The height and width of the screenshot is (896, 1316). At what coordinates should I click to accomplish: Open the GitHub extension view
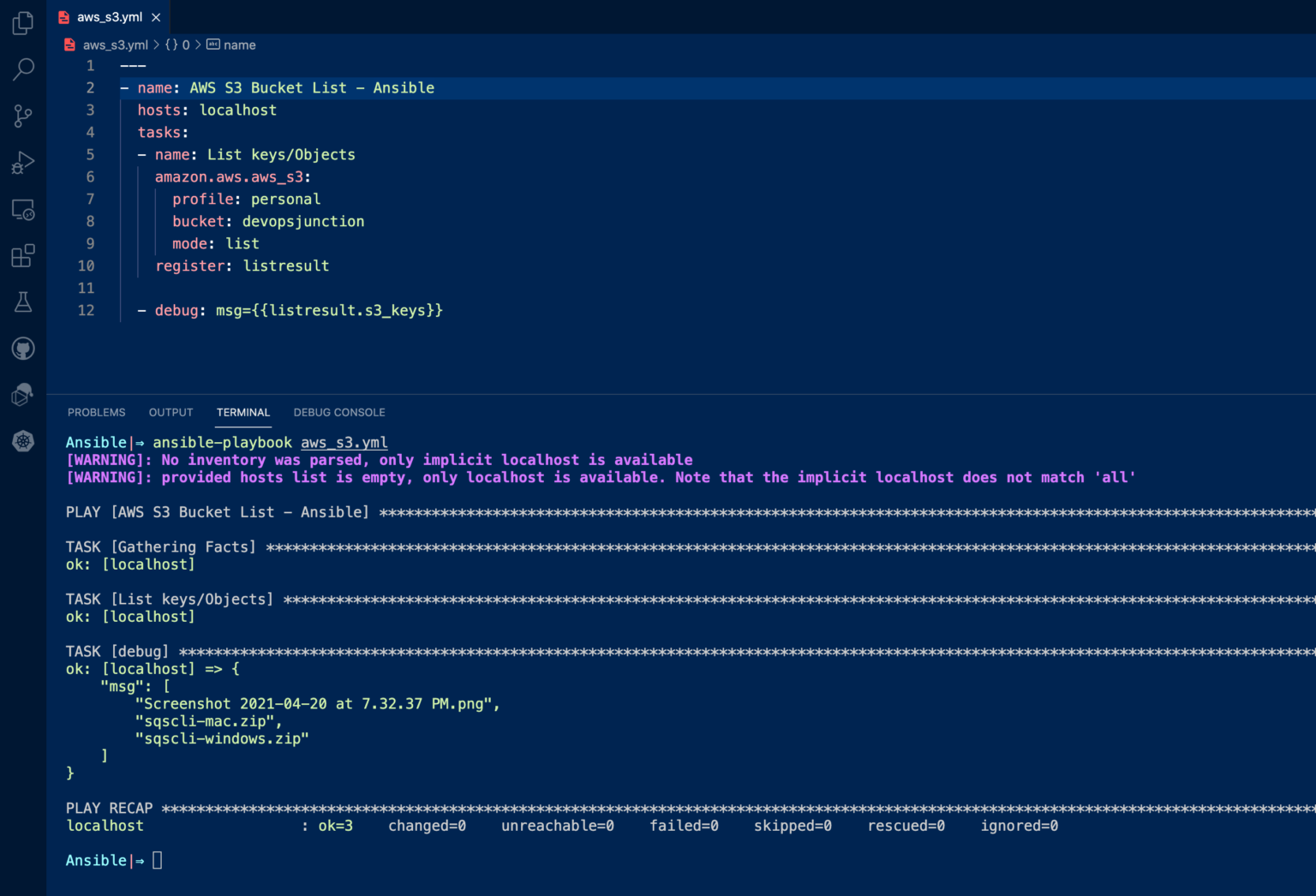coord(22,349)
